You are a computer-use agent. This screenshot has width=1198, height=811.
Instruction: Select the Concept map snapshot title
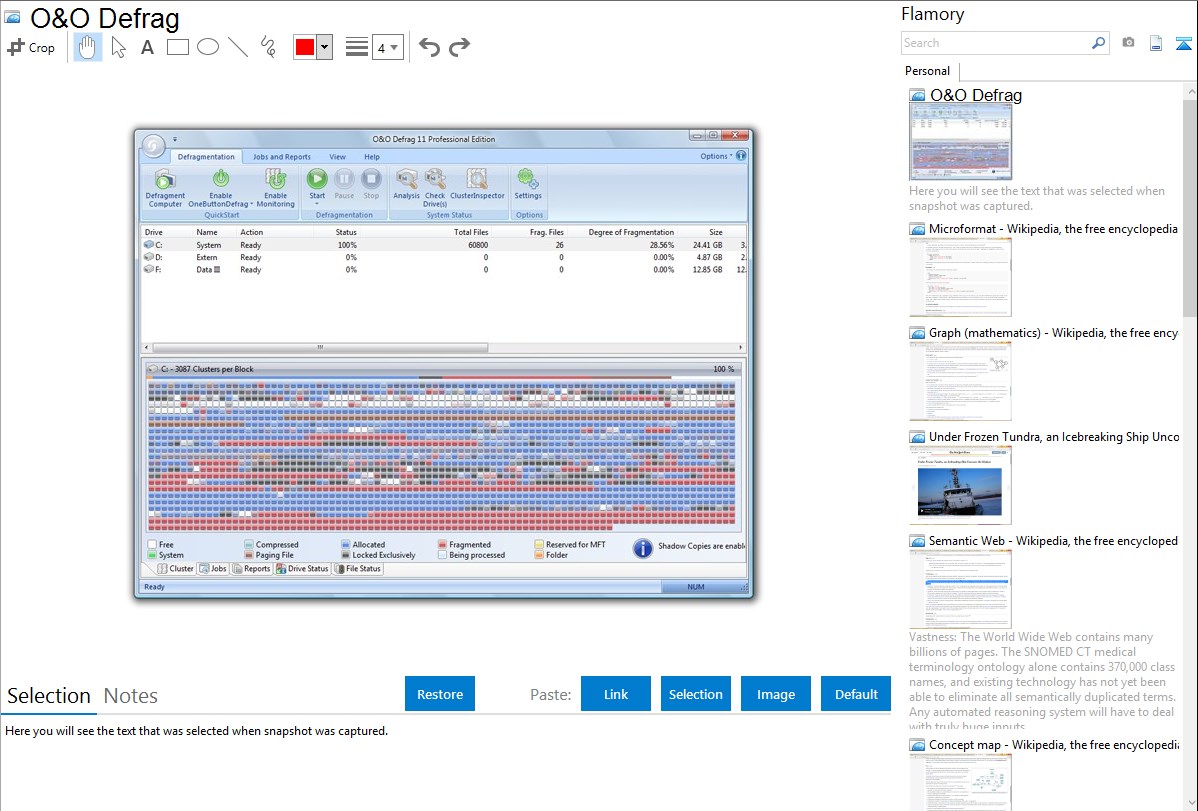click(x=1052, y=744)
